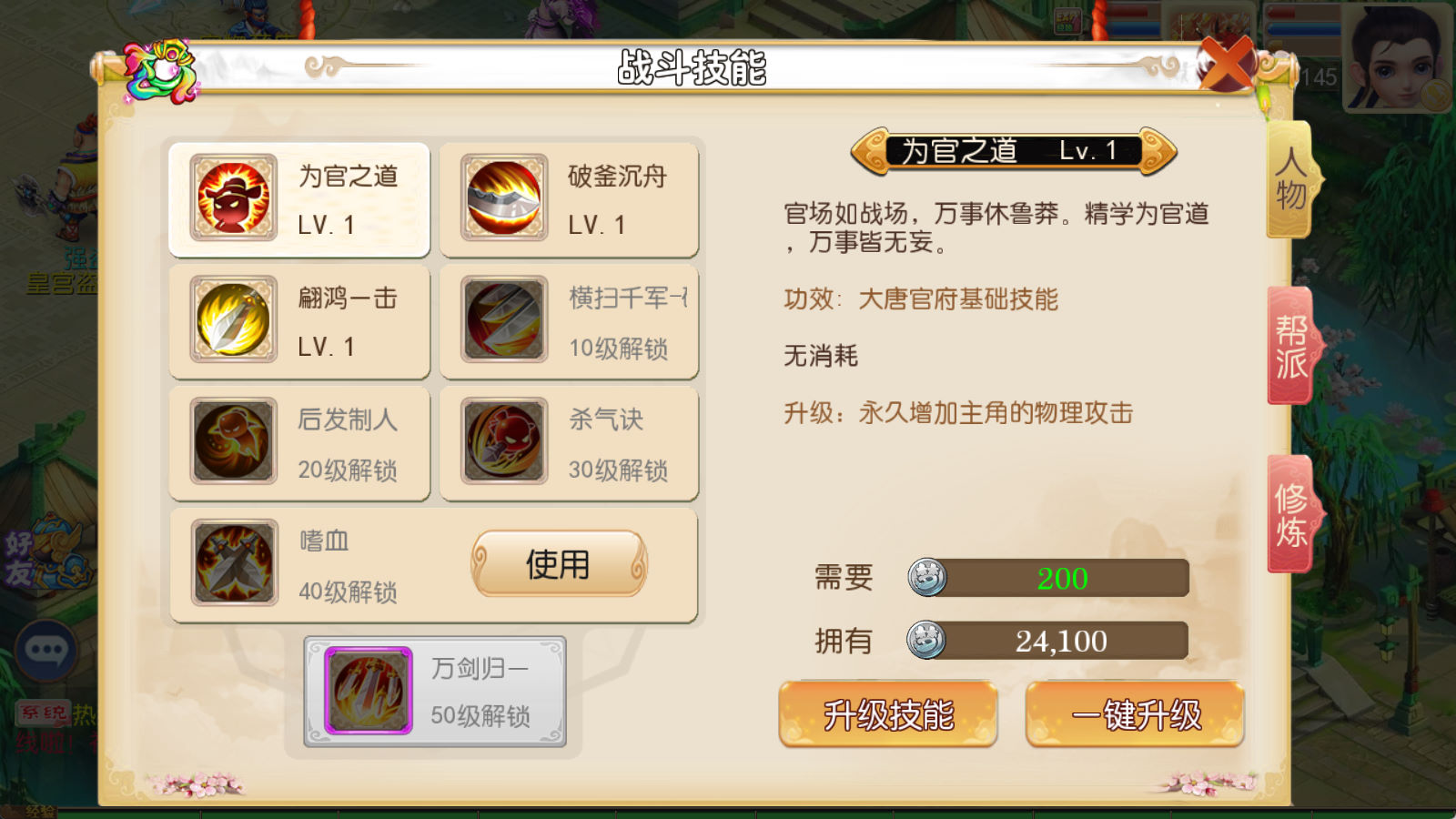
Task: Open the player character portrait
Action: coord(1398,56)
